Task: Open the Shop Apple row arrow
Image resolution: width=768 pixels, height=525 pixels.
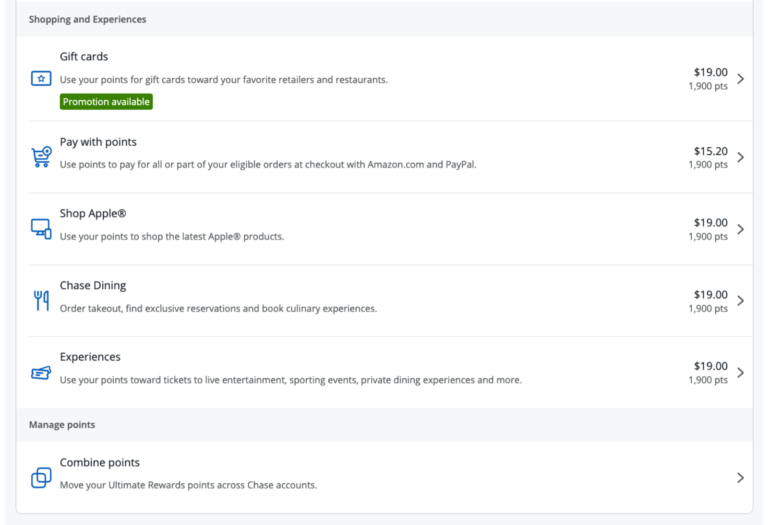Action: click(x=741, y=229)
